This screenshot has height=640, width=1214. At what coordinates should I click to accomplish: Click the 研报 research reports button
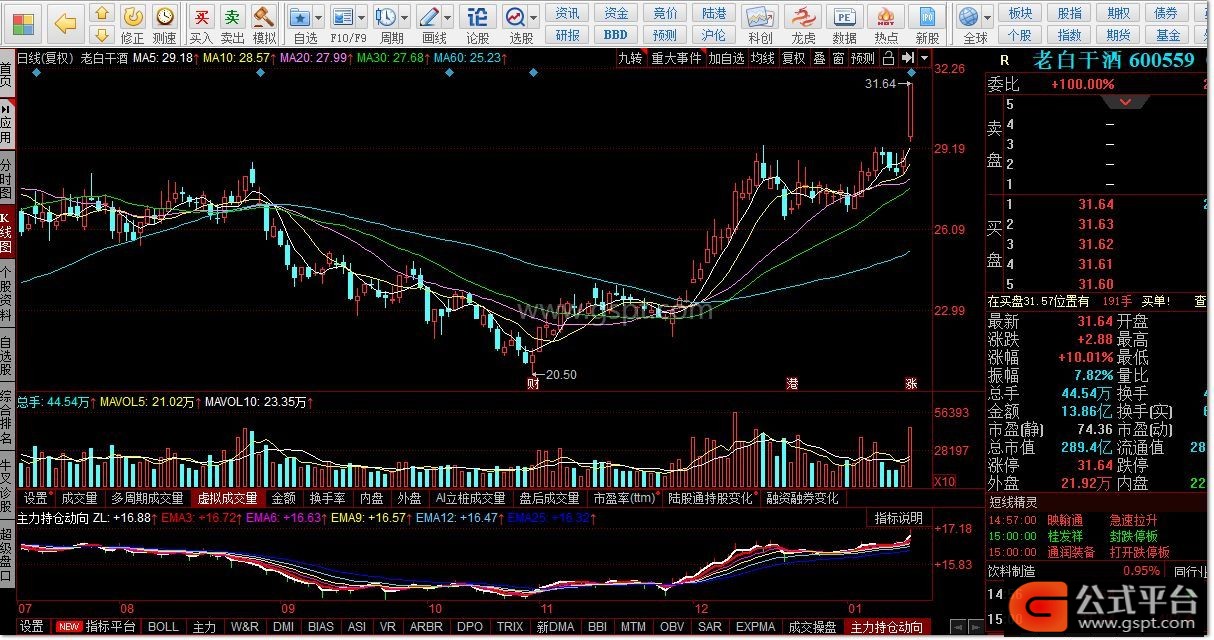[x=567, y=35]
